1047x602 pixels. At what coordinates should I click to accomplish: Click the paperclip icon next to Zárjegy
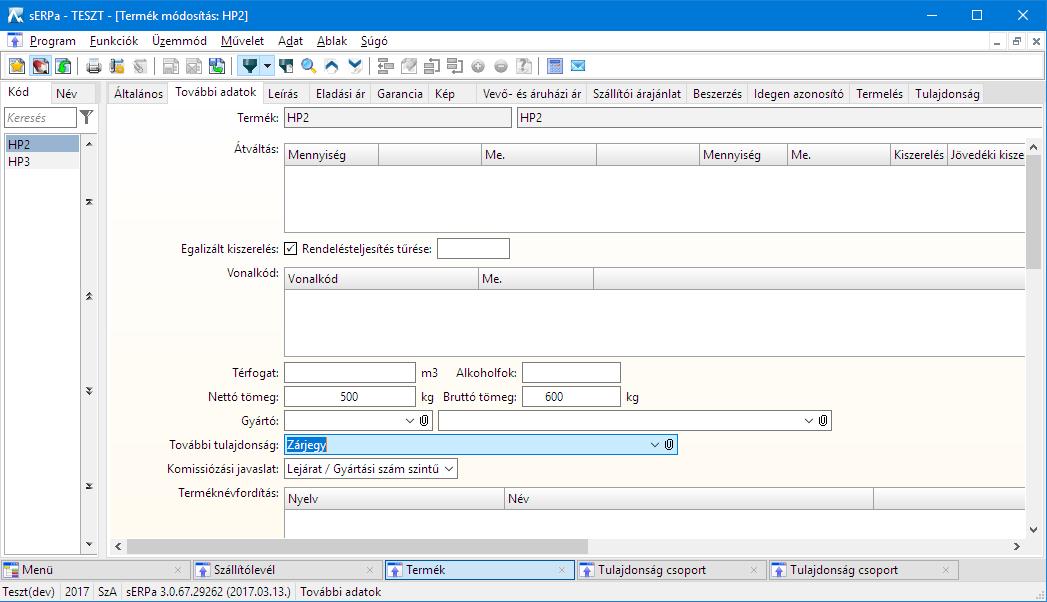tap(669, 445)
